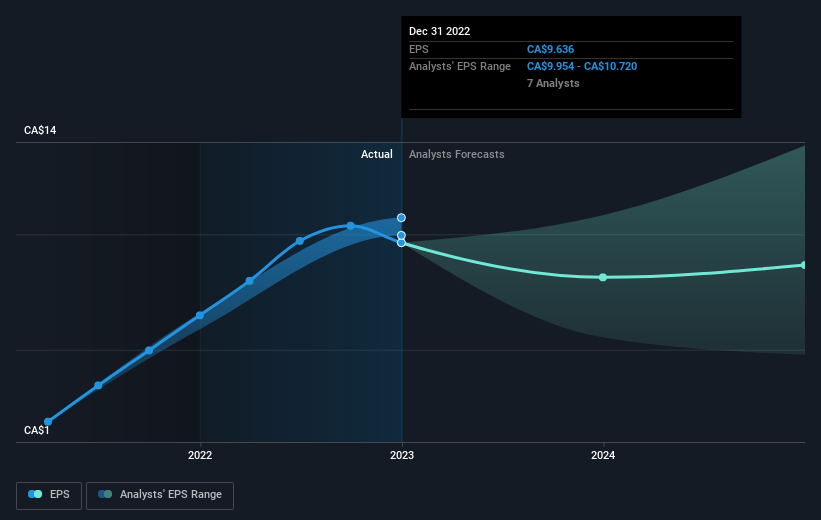Click the CA$1 y-axis label
This screenshot has width=821, height=520.
[37, 430]
